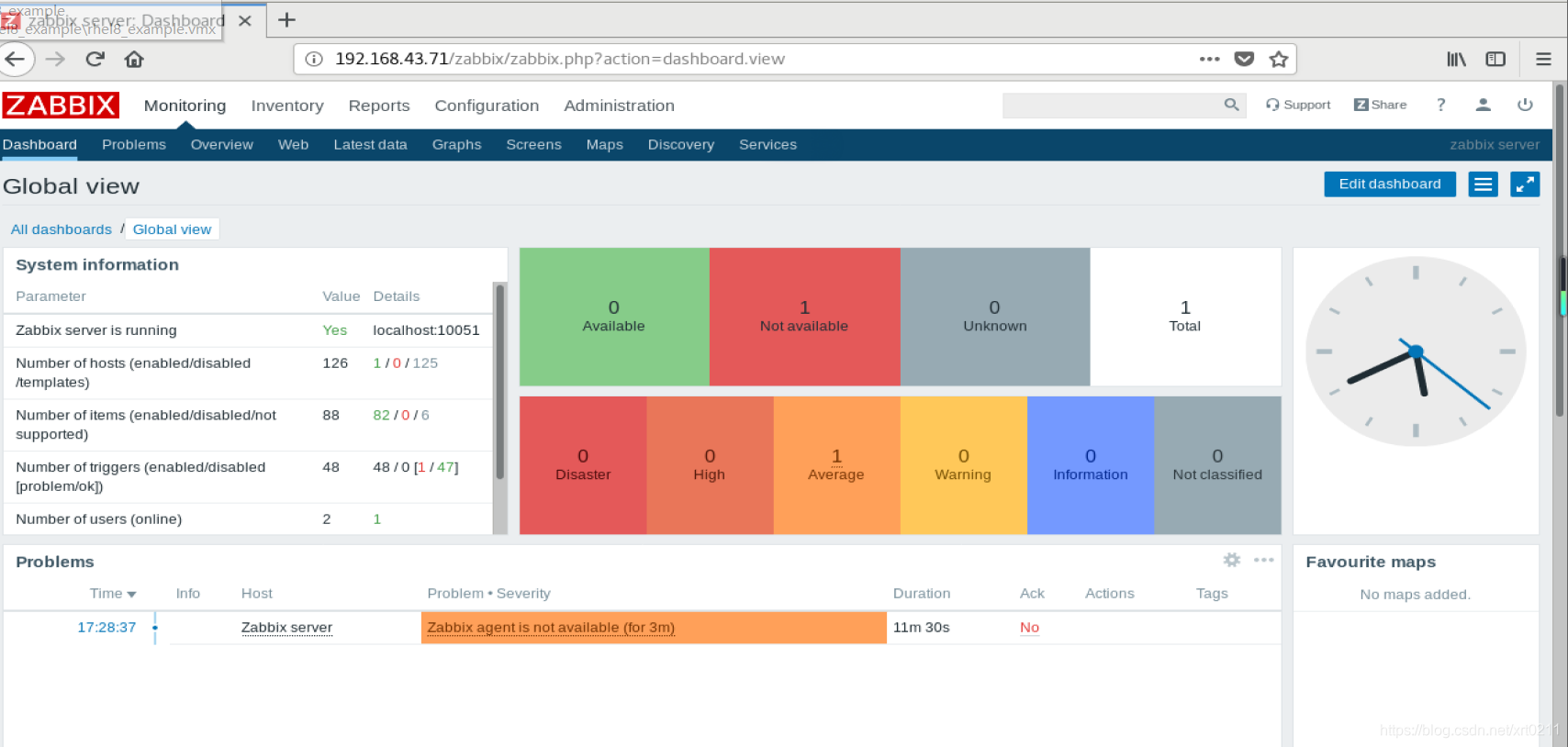This screenshot has width=1568, height=747.
Task: Go back with the browser back arrow
Action: click(16, 59)
